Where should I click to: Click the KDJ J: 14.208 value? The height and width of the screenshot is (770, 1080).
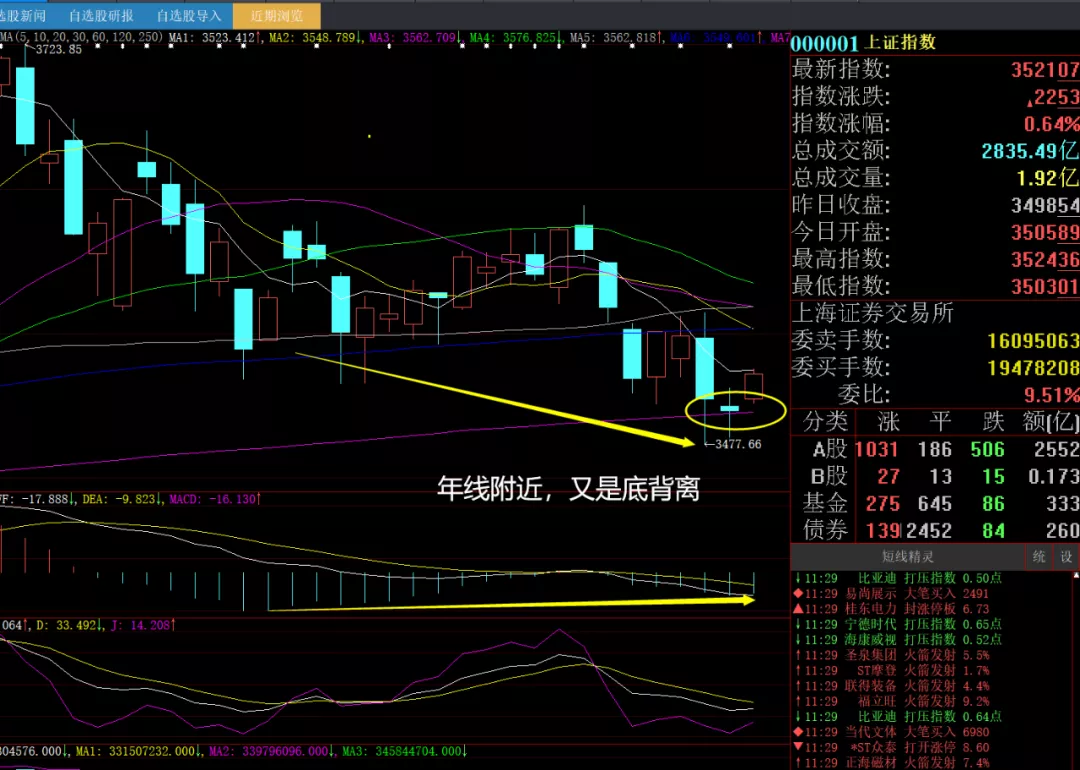[x=143, y=625]
